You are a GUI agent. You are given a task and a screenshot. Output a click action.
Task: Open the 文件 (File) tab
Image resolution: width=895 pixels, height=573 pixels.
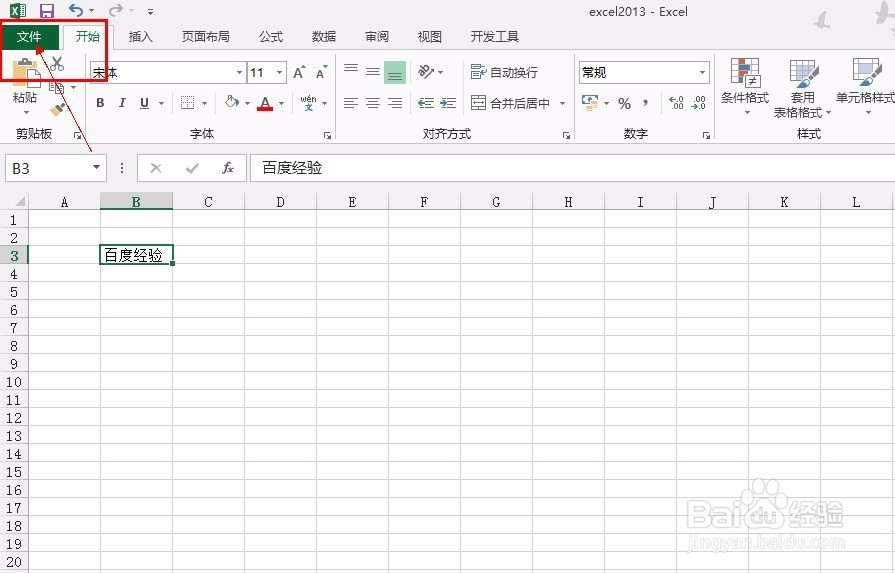pyautogui.click(x=29, y=37)
